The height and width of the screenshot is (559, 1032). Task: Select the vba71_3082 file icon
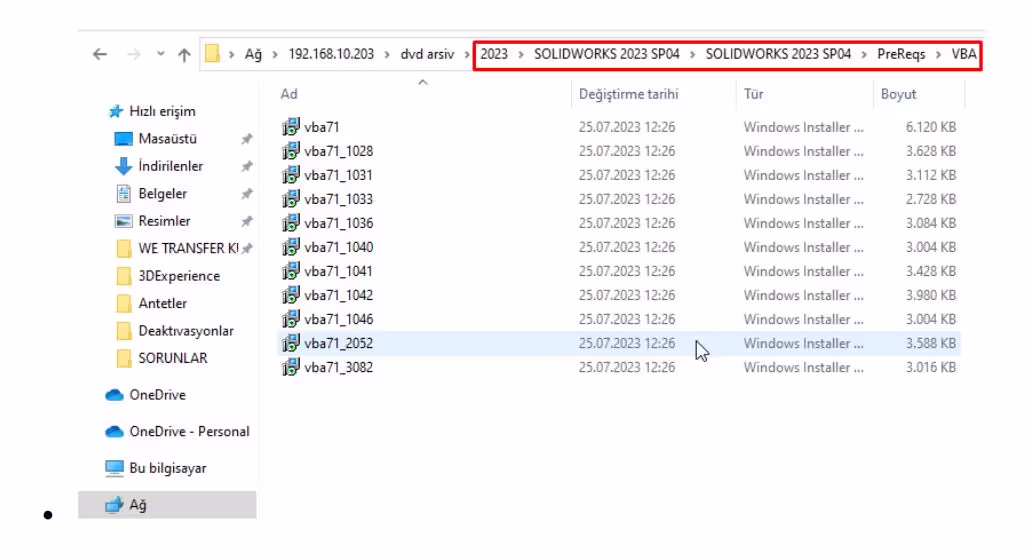point(291,367)
